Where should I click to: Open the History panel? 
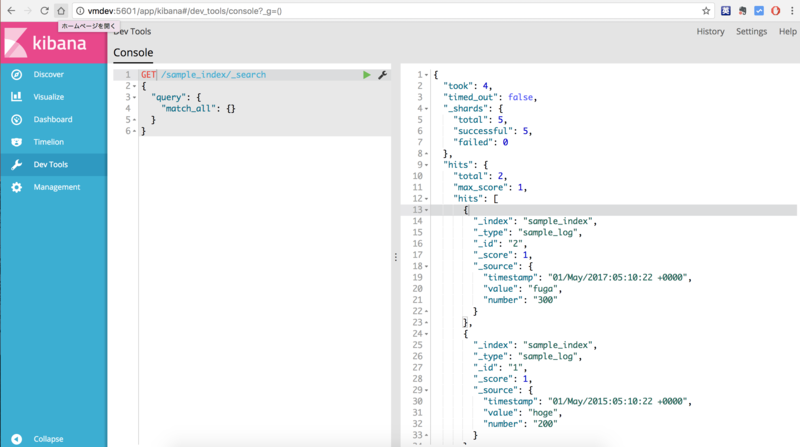click(710, 32)
